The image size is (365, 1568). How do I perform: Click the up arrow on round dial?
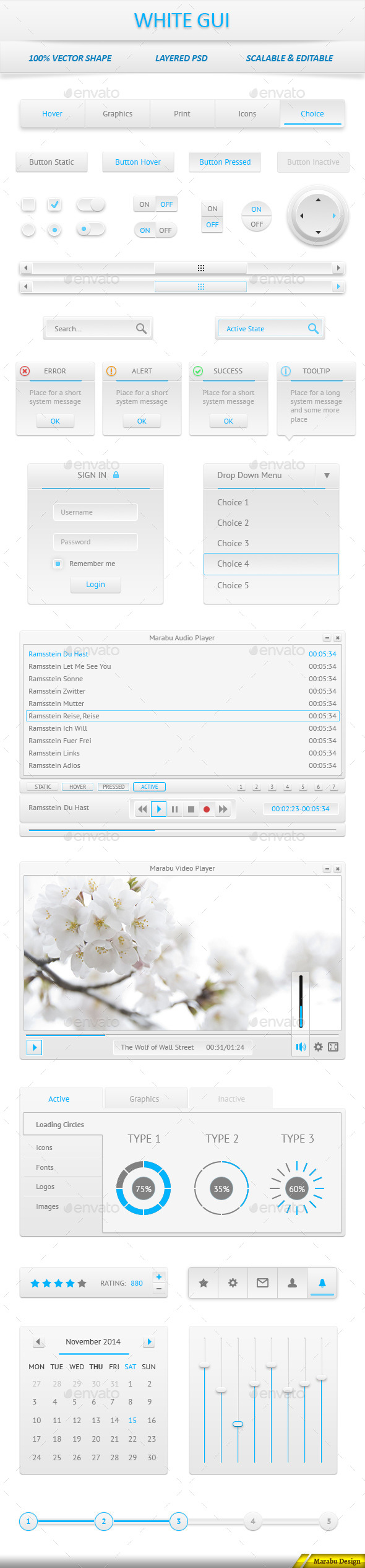coord(318,199)
